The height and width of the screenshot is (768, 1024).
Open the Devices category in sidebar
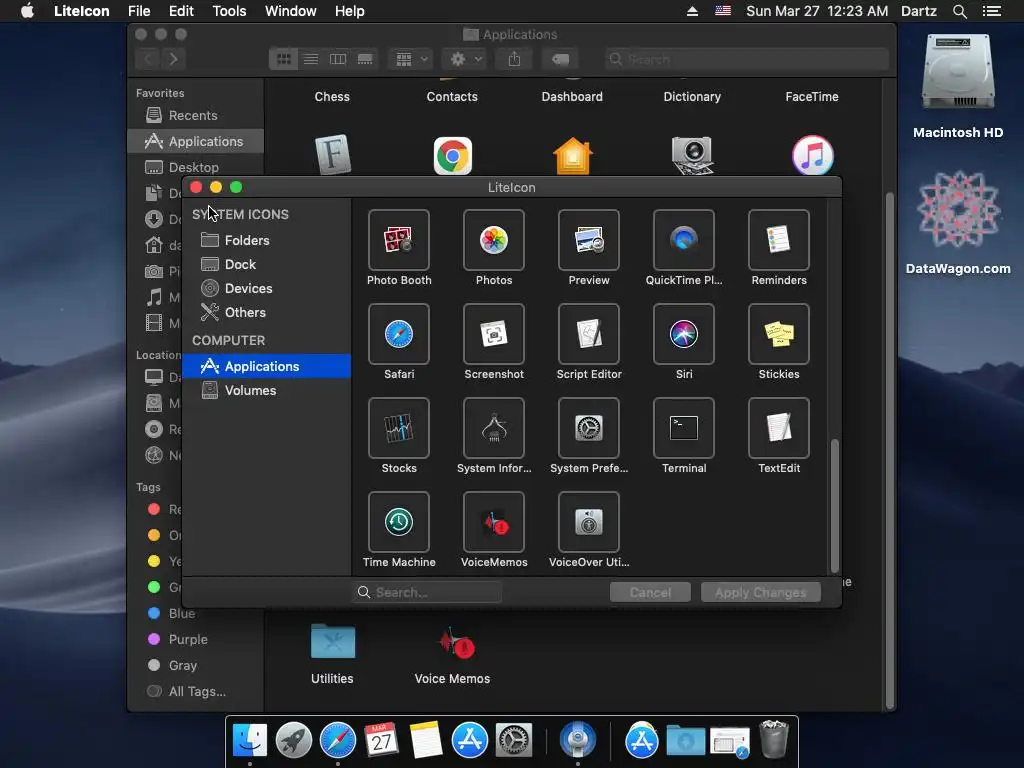click(266, 289)
